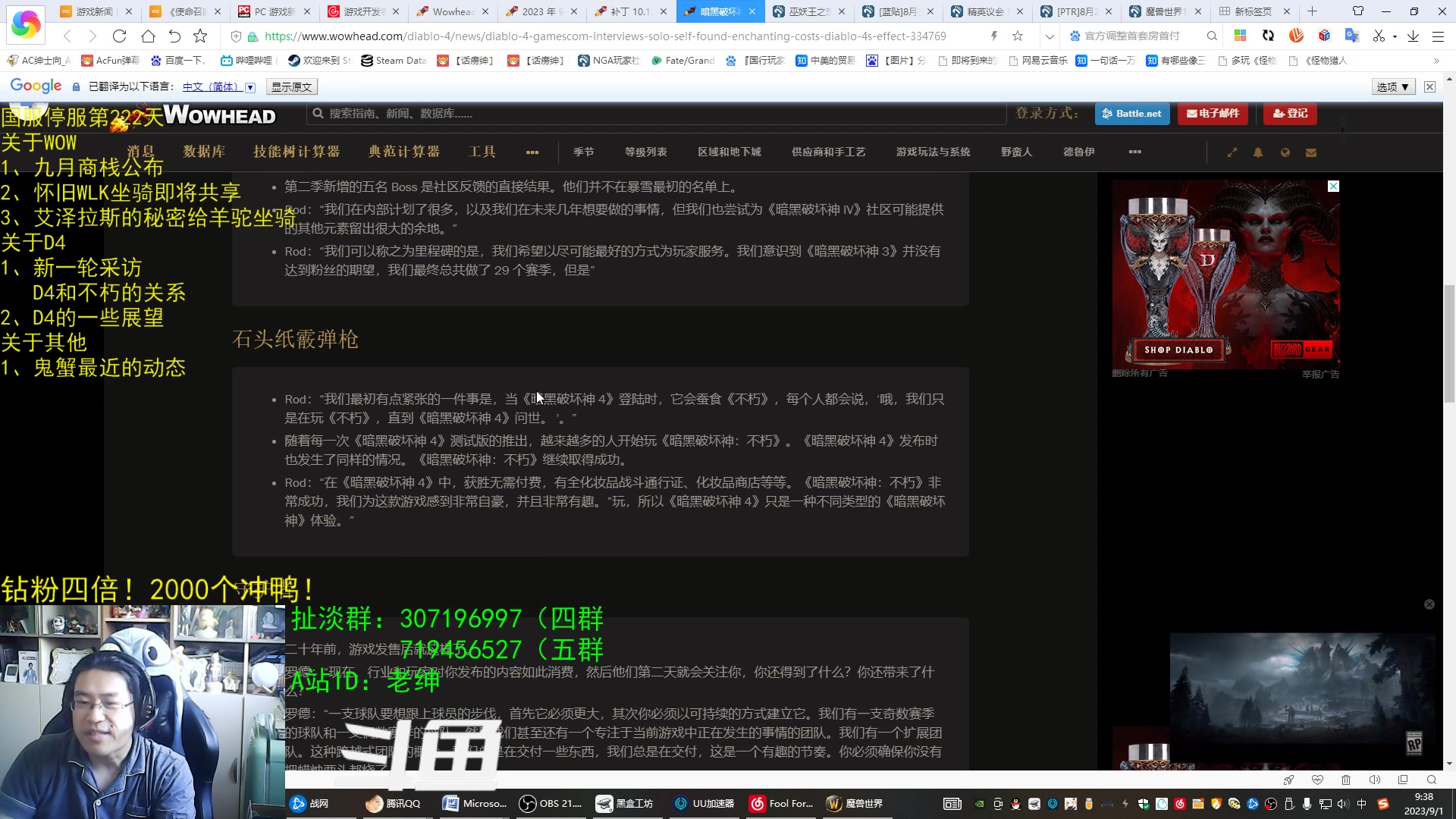This screenshot has height=819, width=1456.
Task: Close the Google translate bar with its X
Action: coord(1429,87)
